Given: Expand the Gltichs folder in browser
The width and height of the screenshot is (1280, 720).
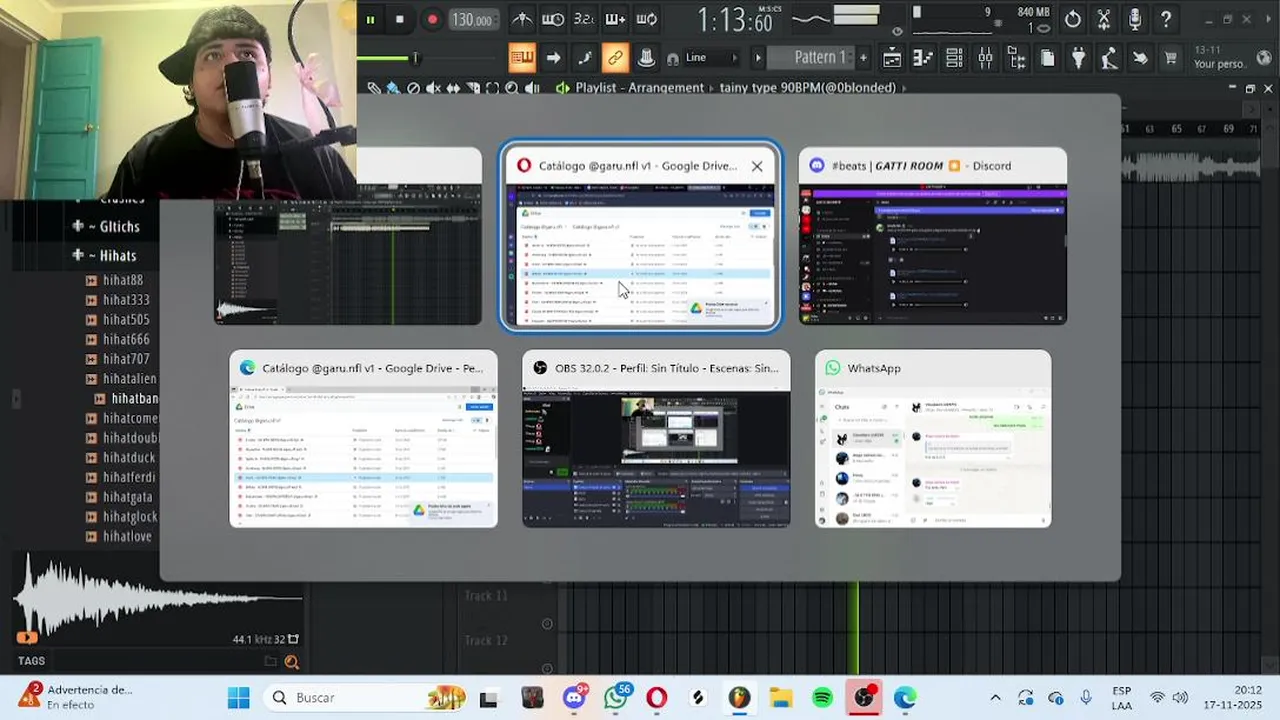Looking at the screenshot, I should [x=106, y=226].
